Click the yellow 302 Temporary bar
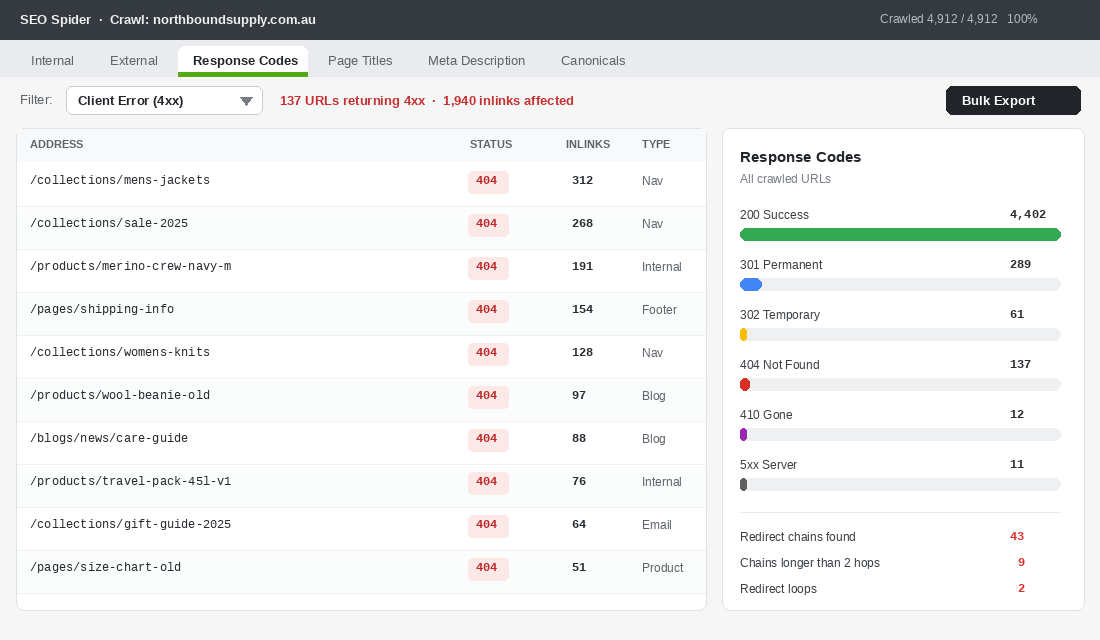This screenshot has height=640, width=1100. tap(744, 335)
